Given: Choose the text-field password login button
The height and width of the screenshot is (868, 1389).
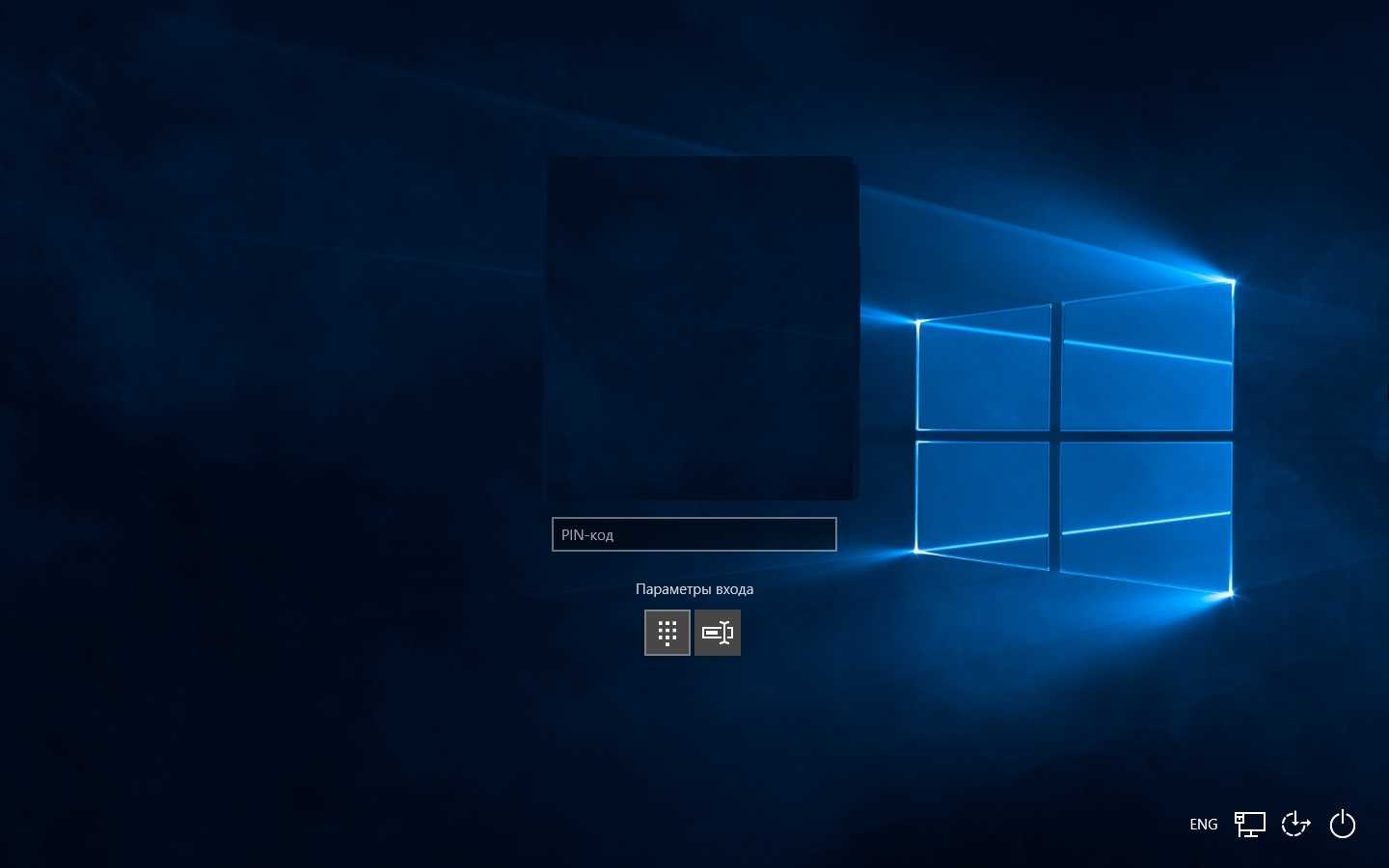Looking at the screenshot, I should tap(718, 633).
